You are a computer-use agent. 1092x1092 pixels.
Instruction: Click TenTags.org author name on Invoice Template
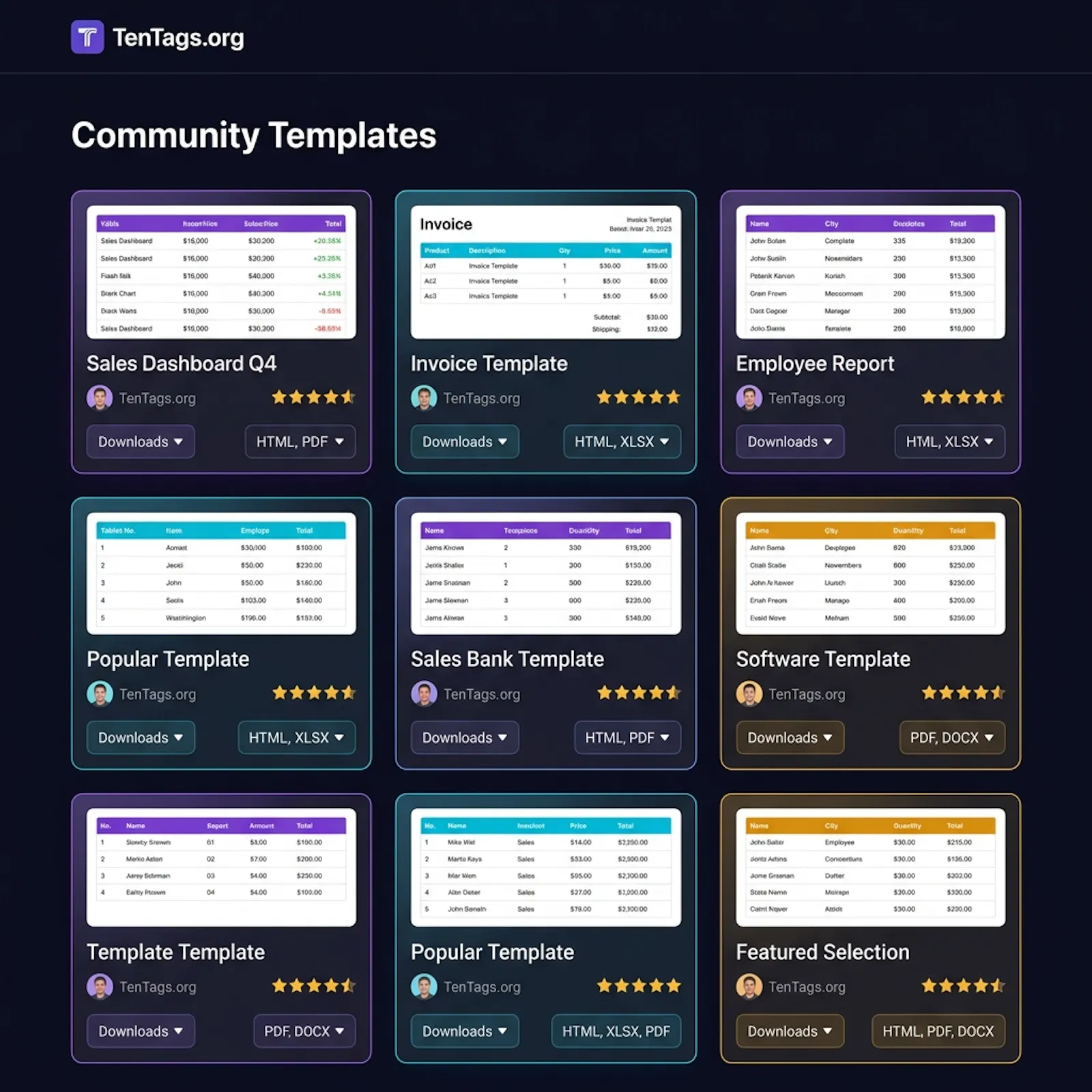tap(481, 399)
